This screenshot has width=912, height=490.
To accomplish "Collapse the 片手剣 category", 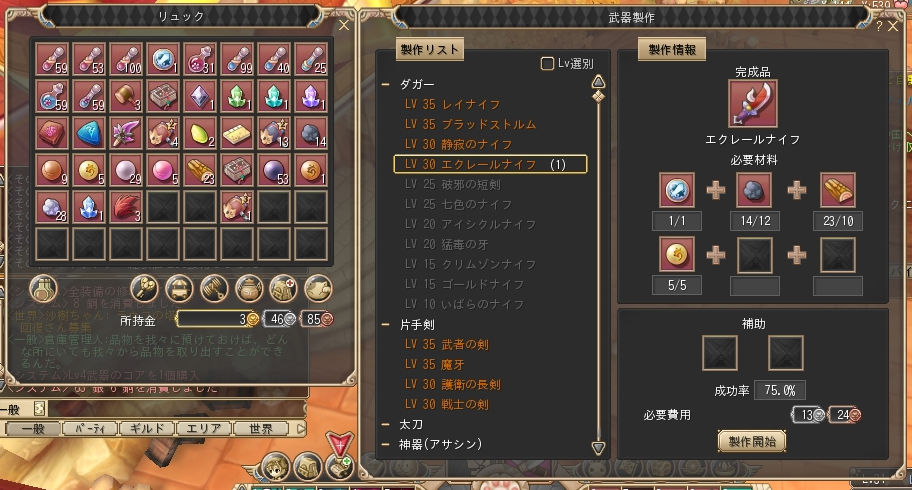I will click(386, 325).
